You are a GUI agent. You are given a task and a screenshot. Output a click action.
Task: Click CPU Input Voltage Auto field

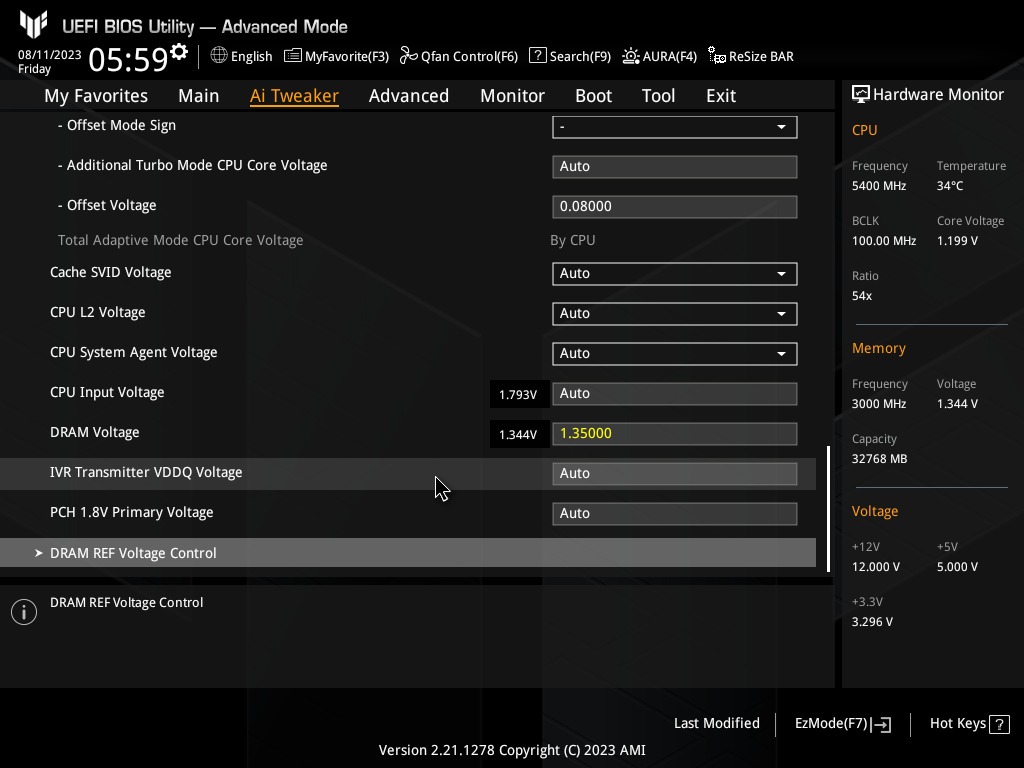[x=675, y=394]
